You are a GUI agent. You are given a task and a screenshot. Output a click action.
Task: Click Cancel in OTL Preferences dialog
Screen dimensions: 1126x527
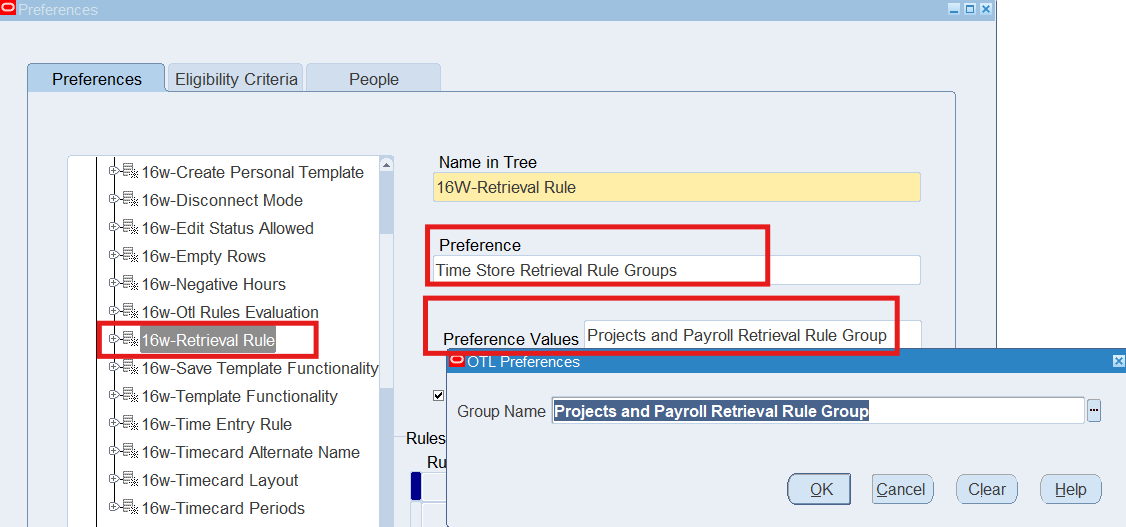[901, 489]
